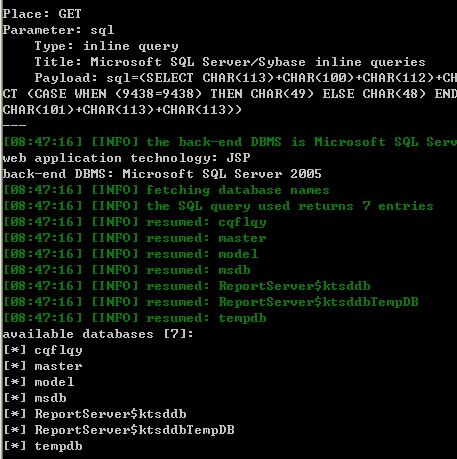
Task: Click the '[*] ReportServer$ktsddbTempDB' database entry
Action: [x=119, y=430]
